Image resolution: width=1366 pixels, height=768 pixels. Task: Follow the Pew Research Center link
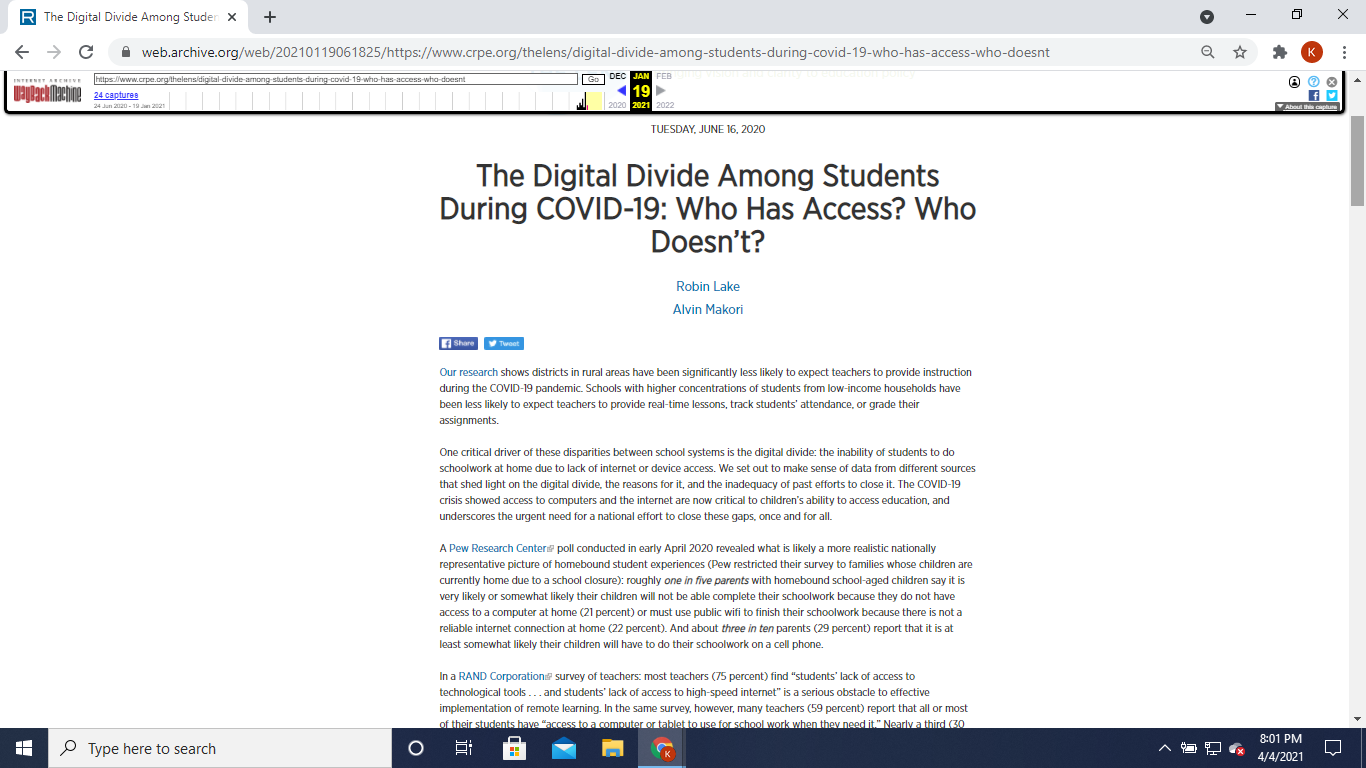(496, 548)
